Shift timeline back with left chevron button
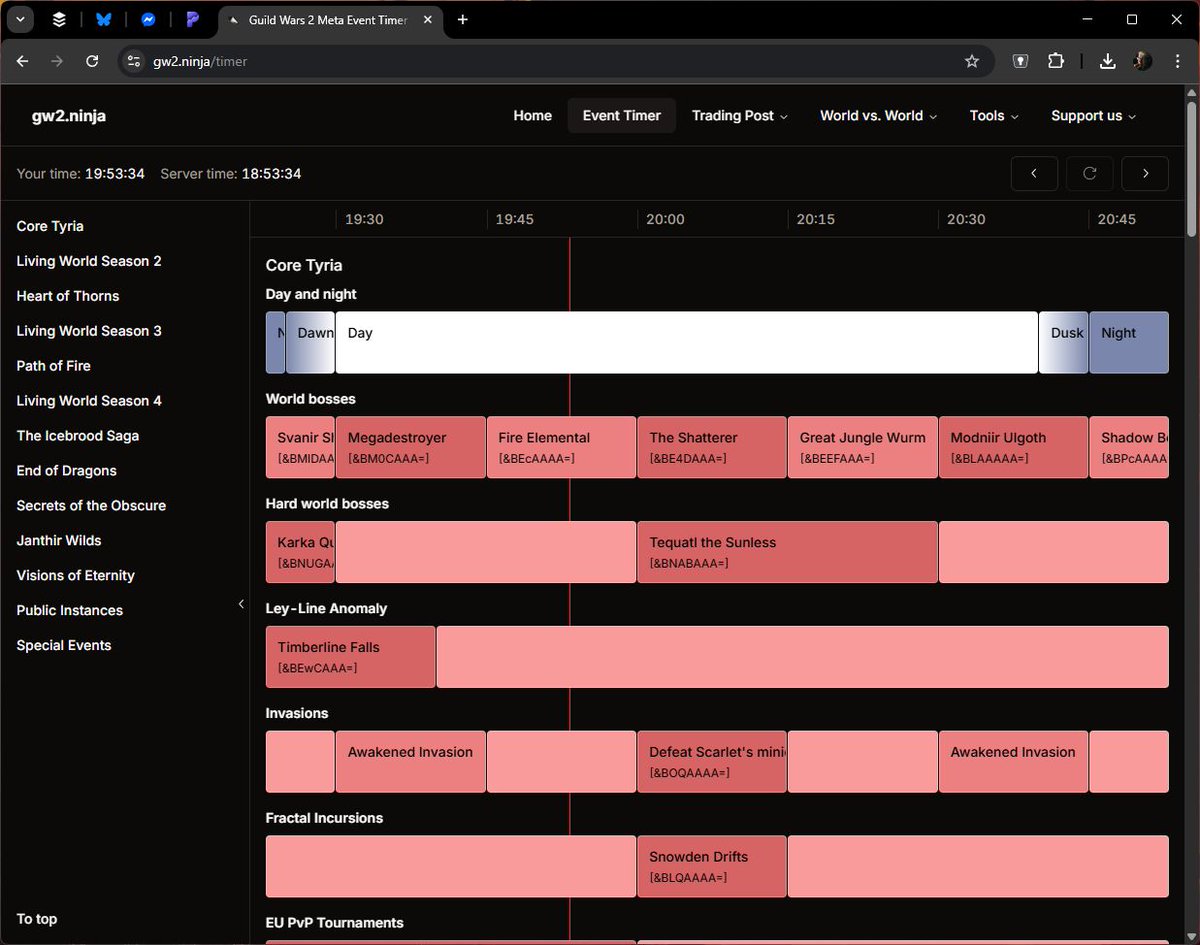1200x945 pixels. click(x=1034, y=173)
